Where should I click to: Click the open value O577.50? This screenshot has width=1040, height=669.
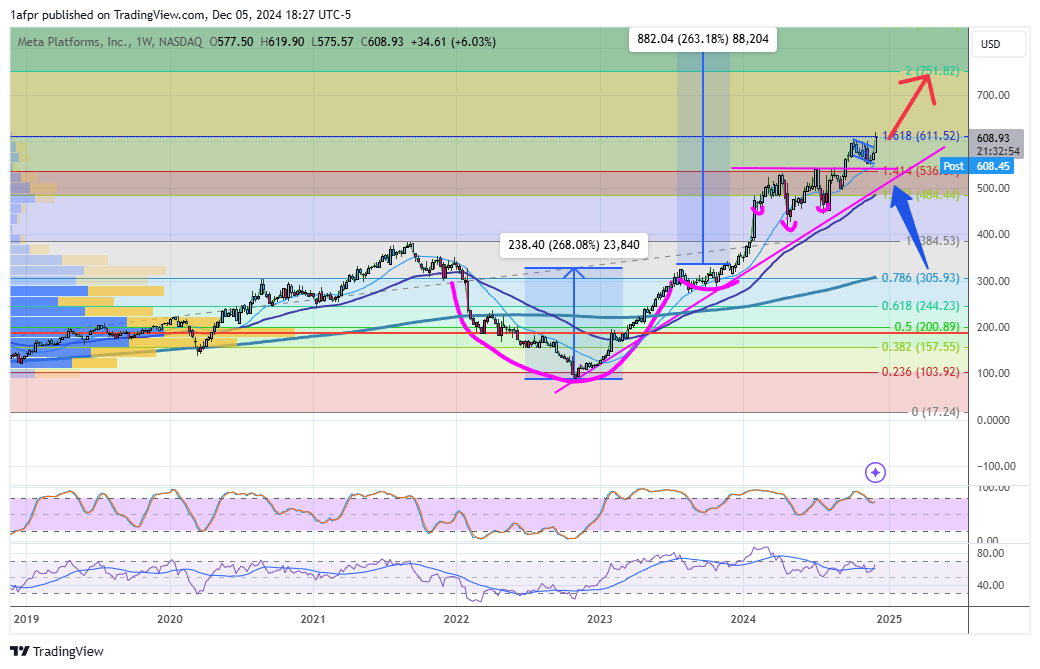[231, 42]
